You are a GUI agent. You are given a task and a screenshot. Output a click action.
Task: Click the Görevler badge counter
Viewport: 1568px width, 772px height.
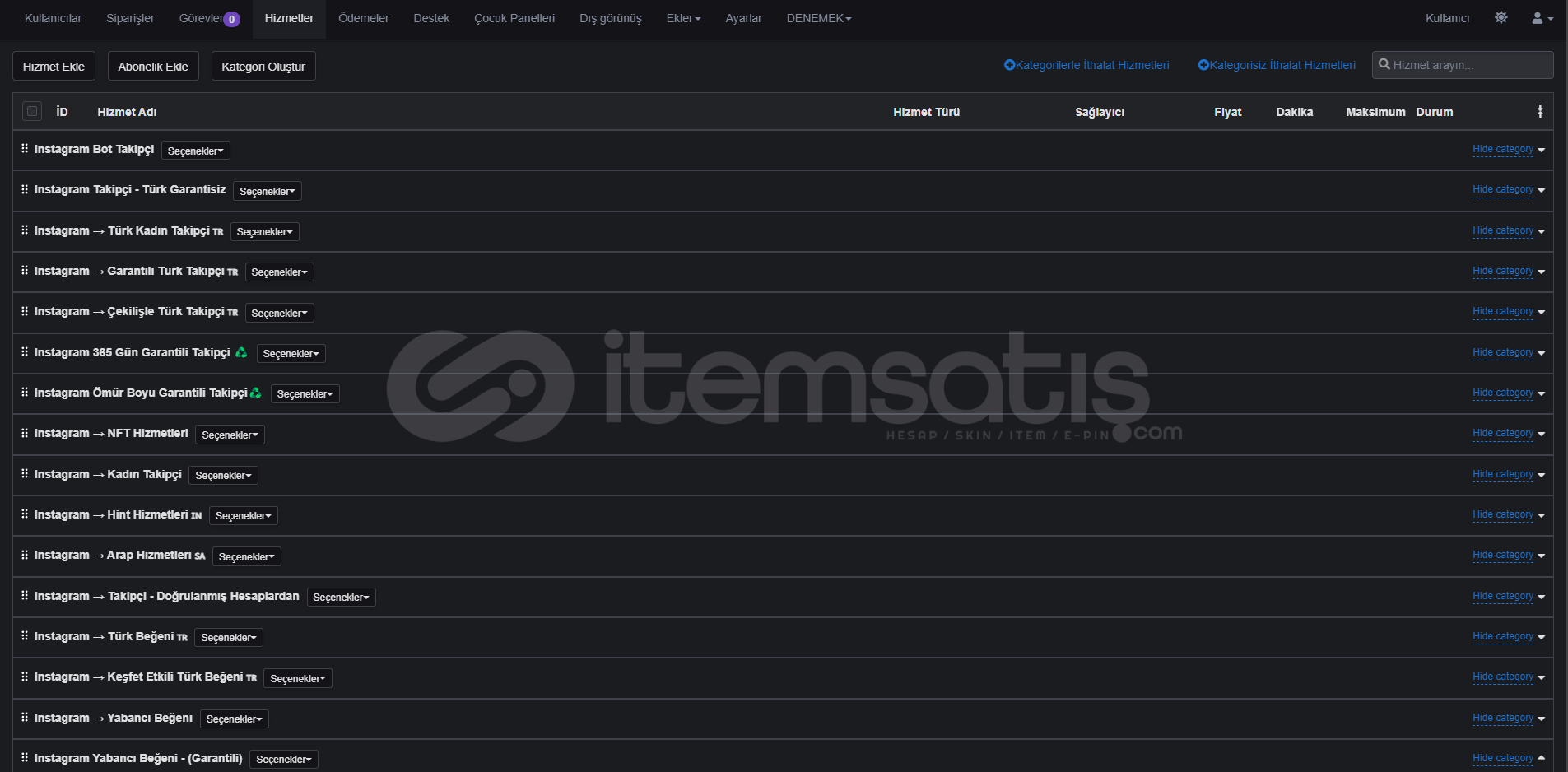click(232, 19)
